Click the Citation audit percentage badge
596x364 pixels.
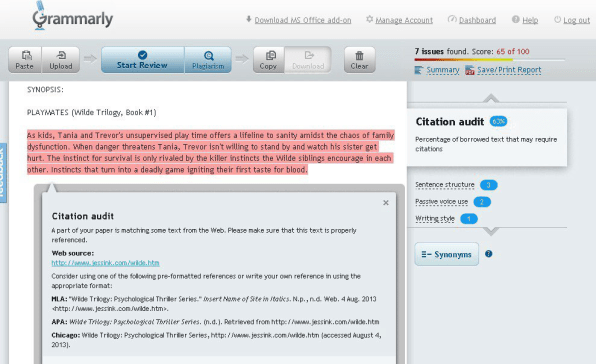coord(498,122)
